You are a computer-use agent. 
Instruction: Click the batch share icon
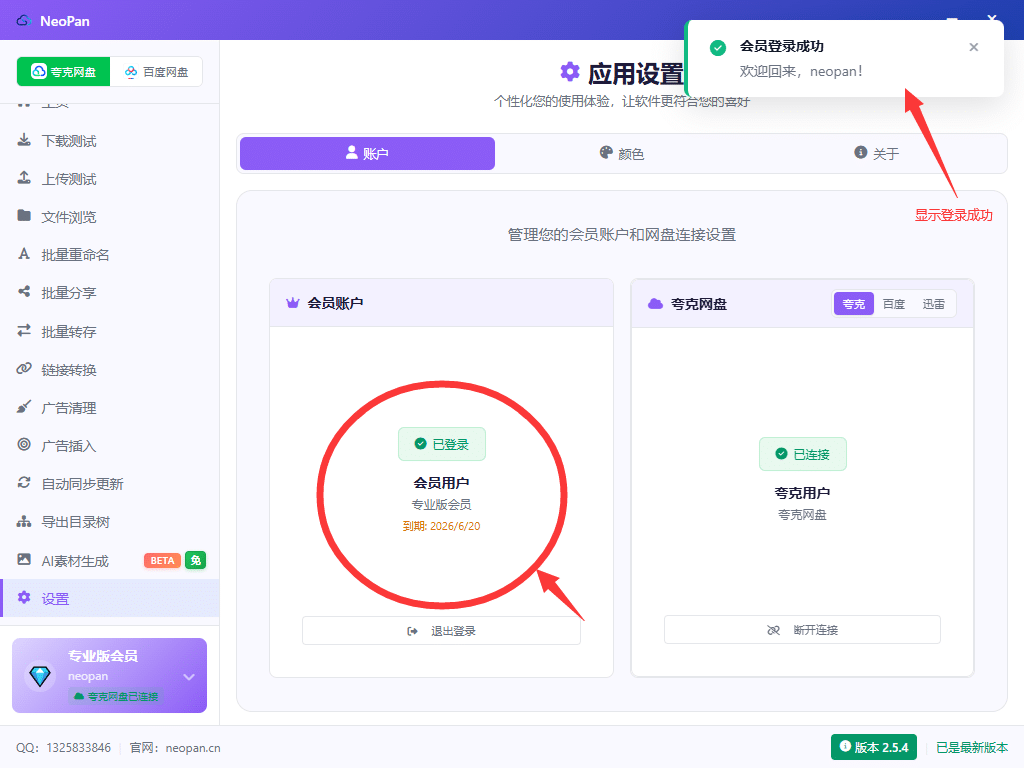pos(24,292)
